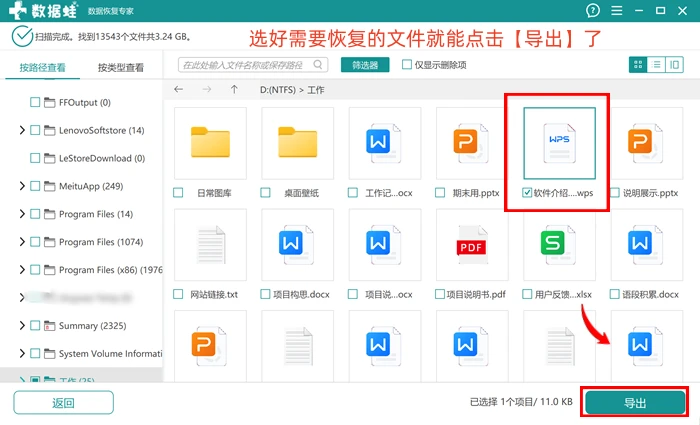Check the 期末用.pptx file checkbox
This screenshot has width=700, height=425.
click(x=440, y=192)
